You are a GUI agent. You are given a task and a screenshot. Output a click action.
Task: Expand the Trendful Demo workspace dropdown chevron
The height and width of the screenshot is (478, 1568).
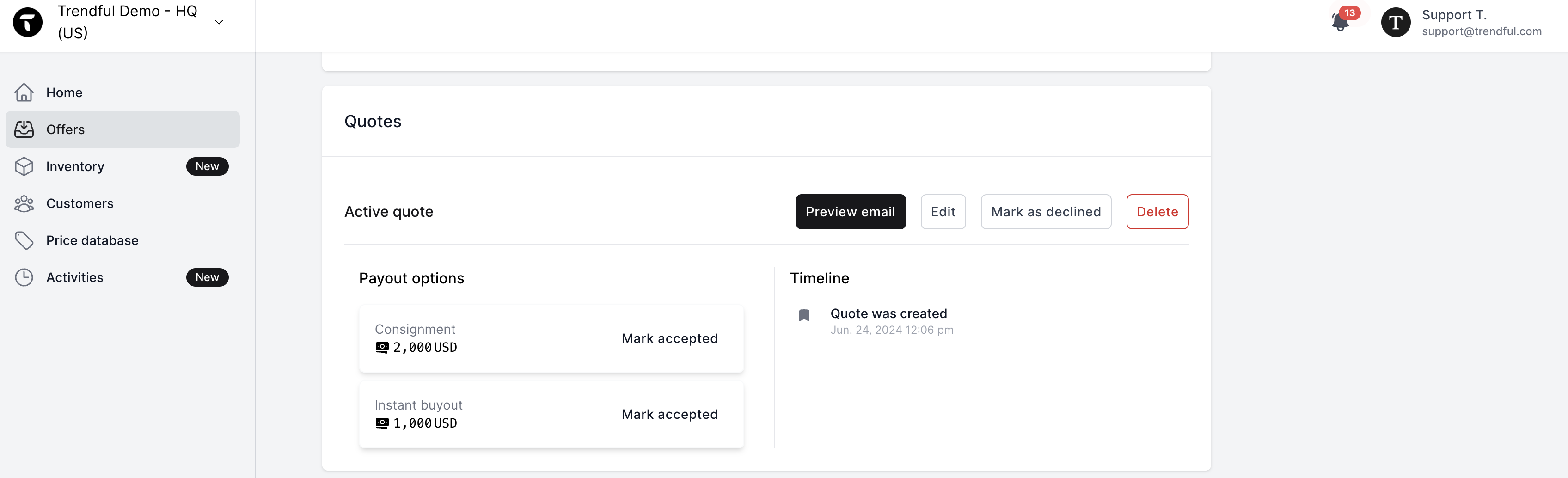click(219, 22)
